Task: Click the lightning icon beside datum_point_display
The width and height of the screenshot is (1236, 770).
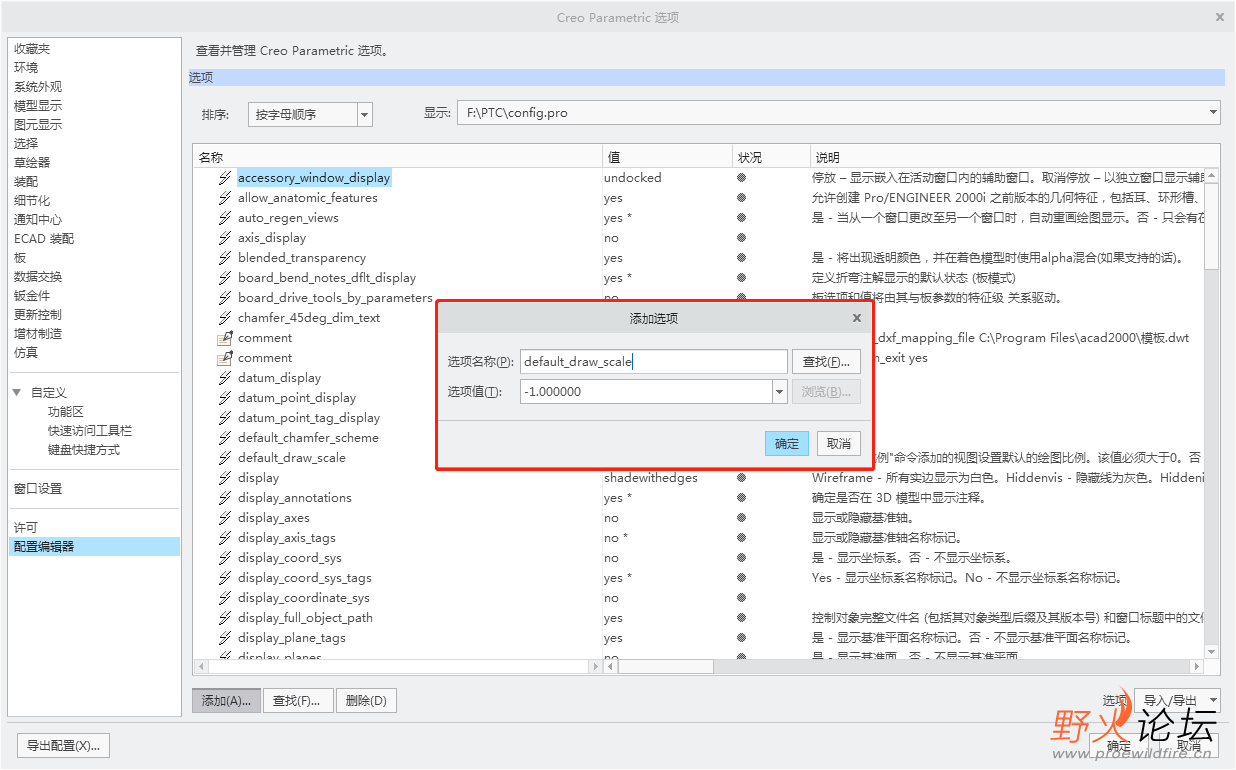Action: pos(225,398)
